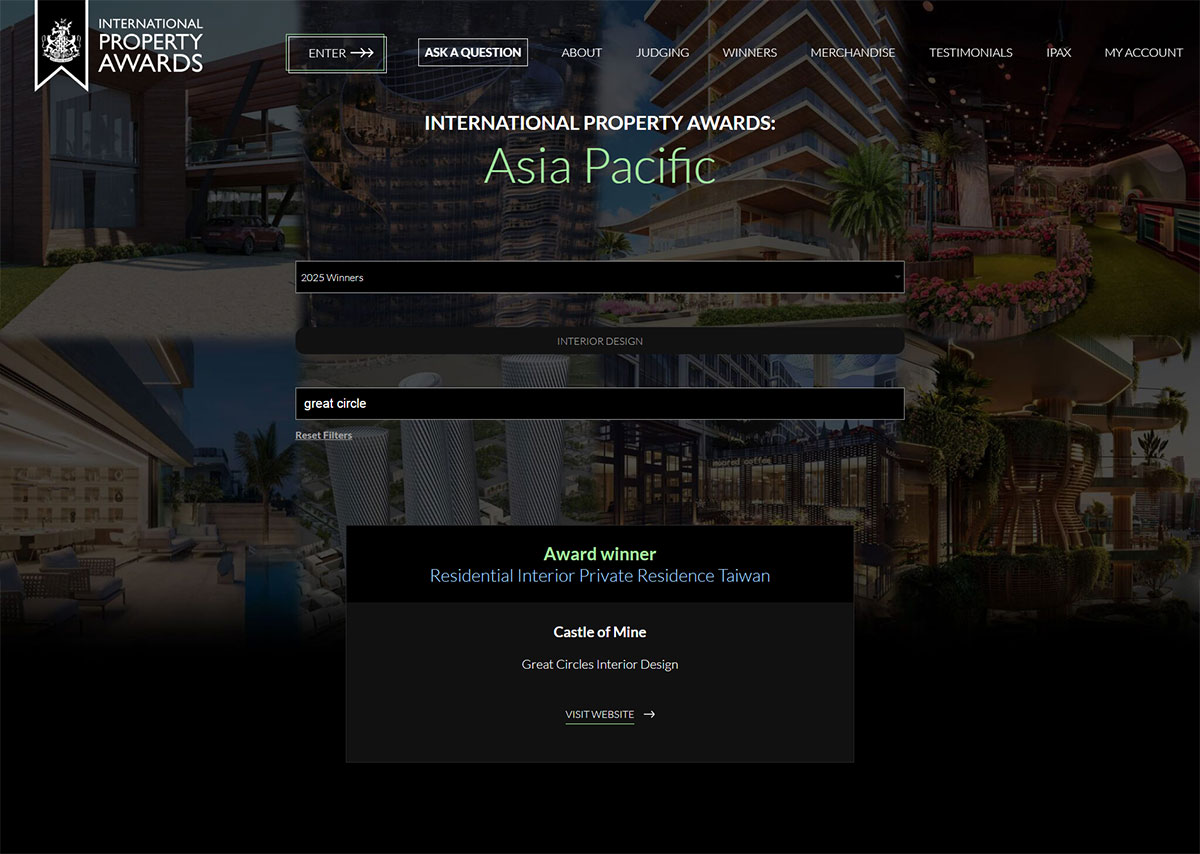This screenshot has height=854, width=1200.
Task: Expand the INTERIOR DESIGN category bar
Action: click(600, 340)
